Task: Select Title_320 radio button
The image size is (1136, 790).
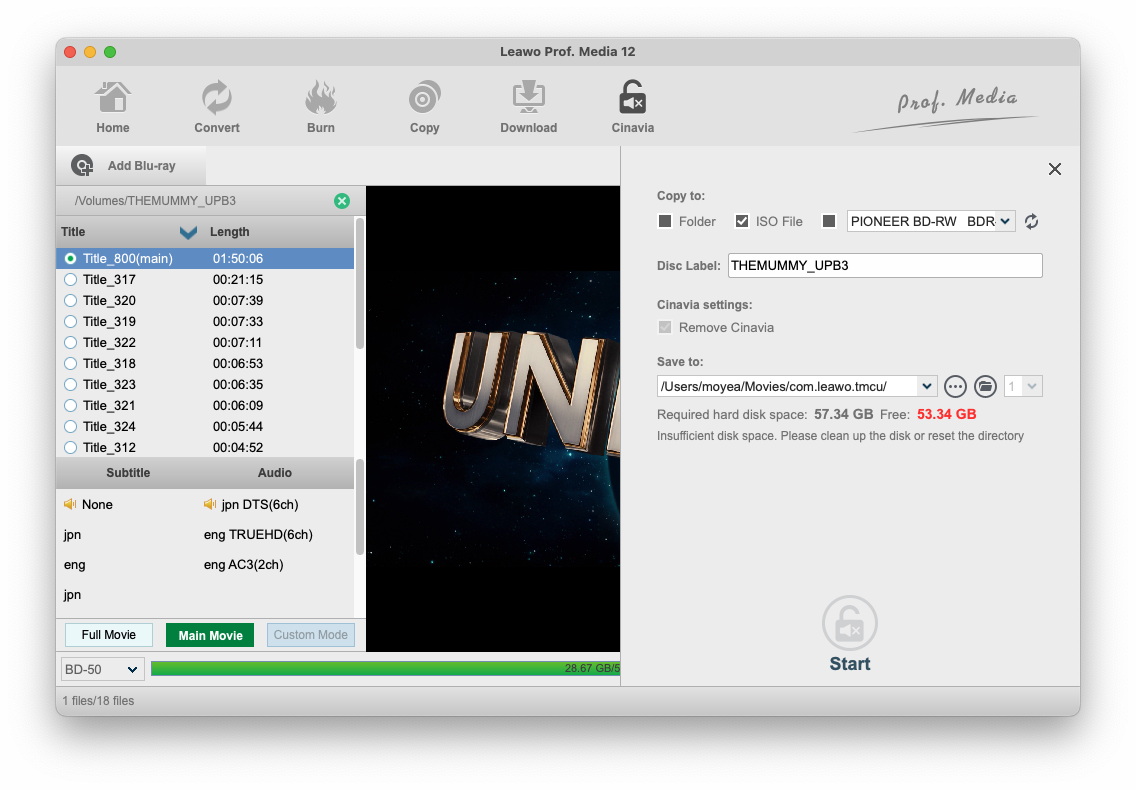Action: (x=70, y=301)
